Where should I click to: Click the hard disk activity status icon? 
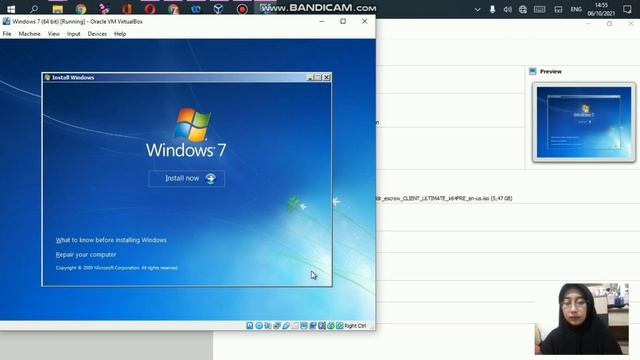[x=249, y=326]
